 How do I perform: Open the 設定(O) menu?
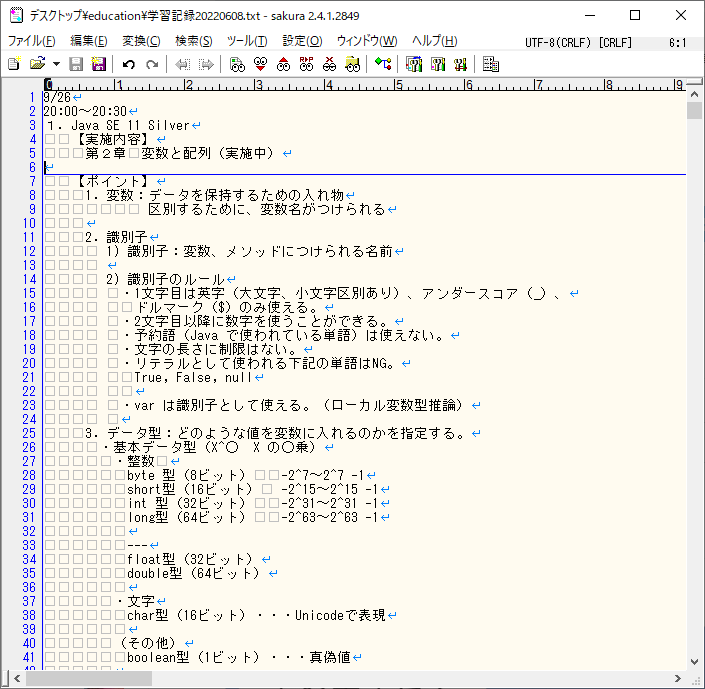point(302,41)
